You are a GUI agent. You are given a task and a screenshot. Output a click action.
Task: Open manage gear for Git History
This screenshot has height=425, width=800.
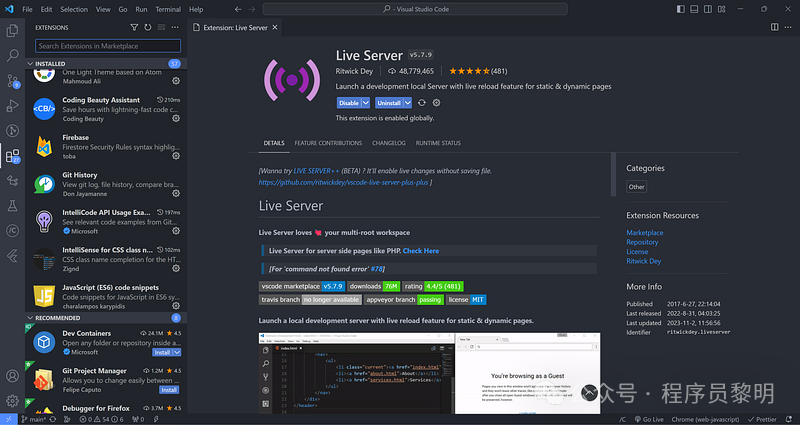(x=176, y=193)
